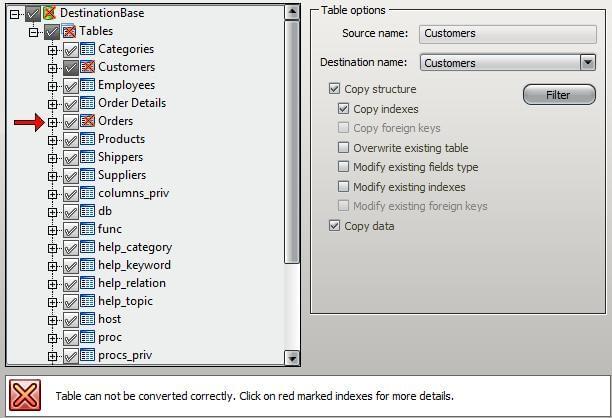Click the tree scrollbar up arrow
The image size is (612, 418).
292,13
